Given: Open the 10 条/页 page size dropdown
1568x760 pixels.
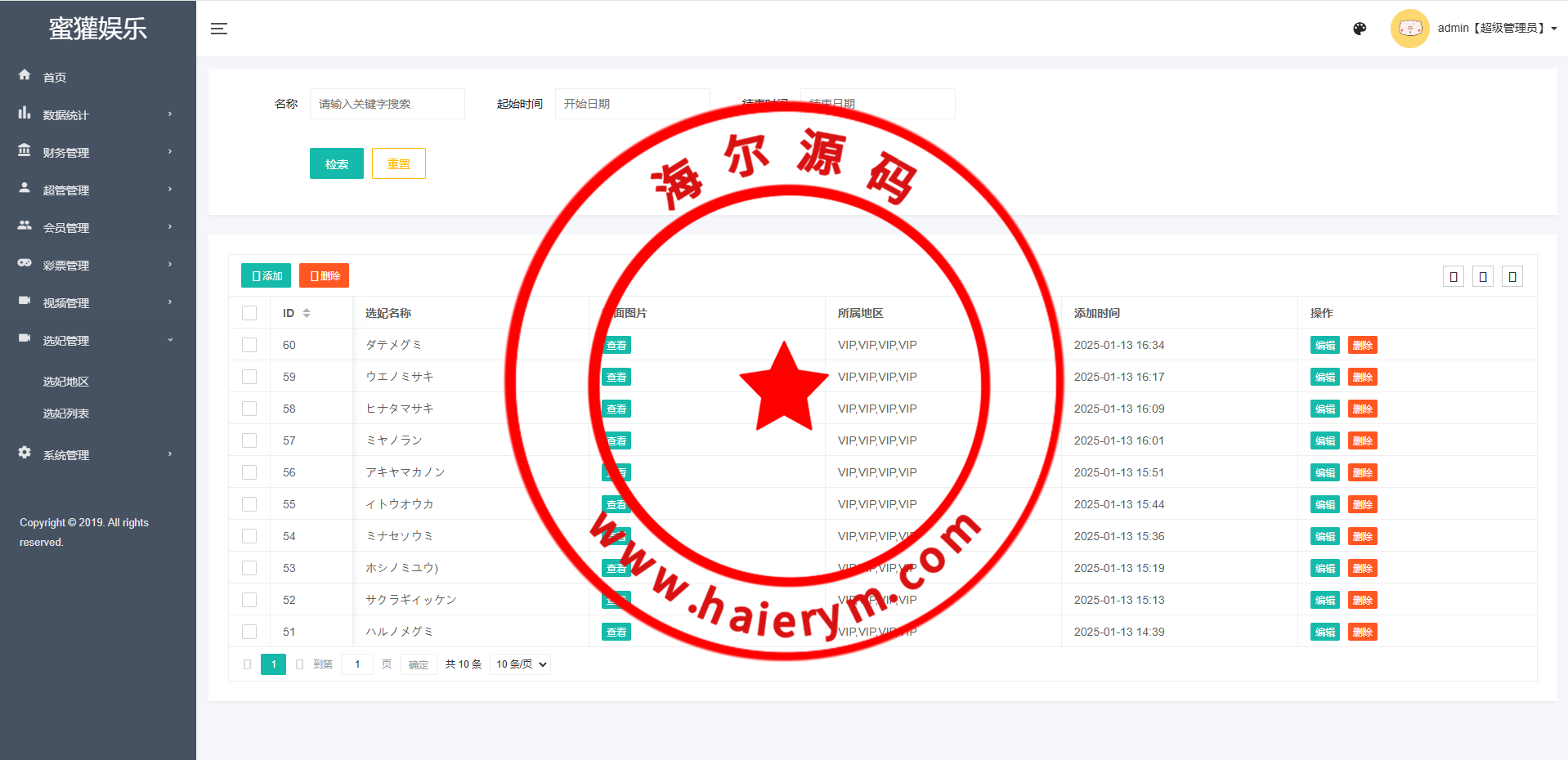Looking at the screenshot, I should pyautogui.click(x=520, y=664).
